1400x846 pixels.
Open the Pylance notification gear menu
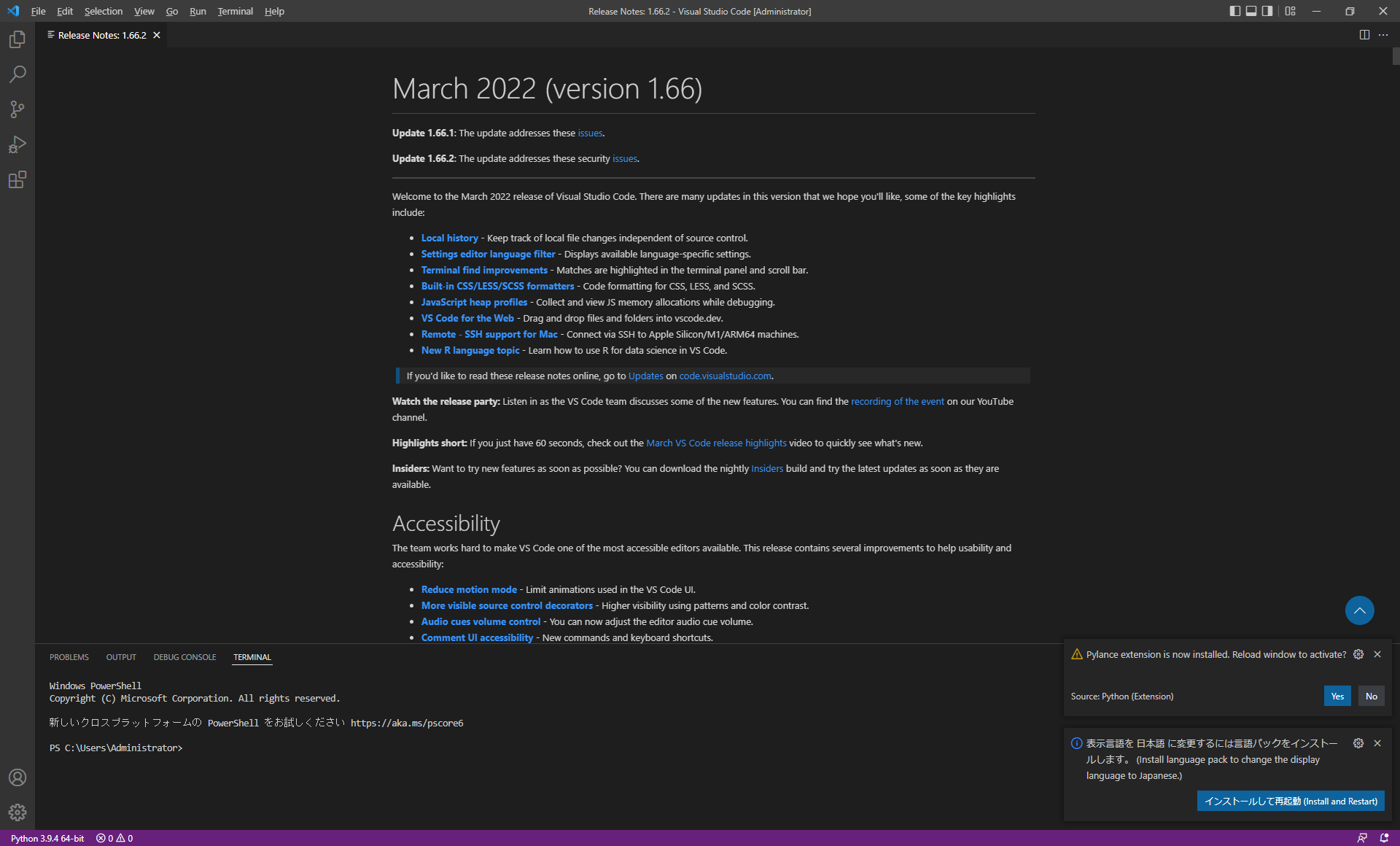(x=1358, y=654)
